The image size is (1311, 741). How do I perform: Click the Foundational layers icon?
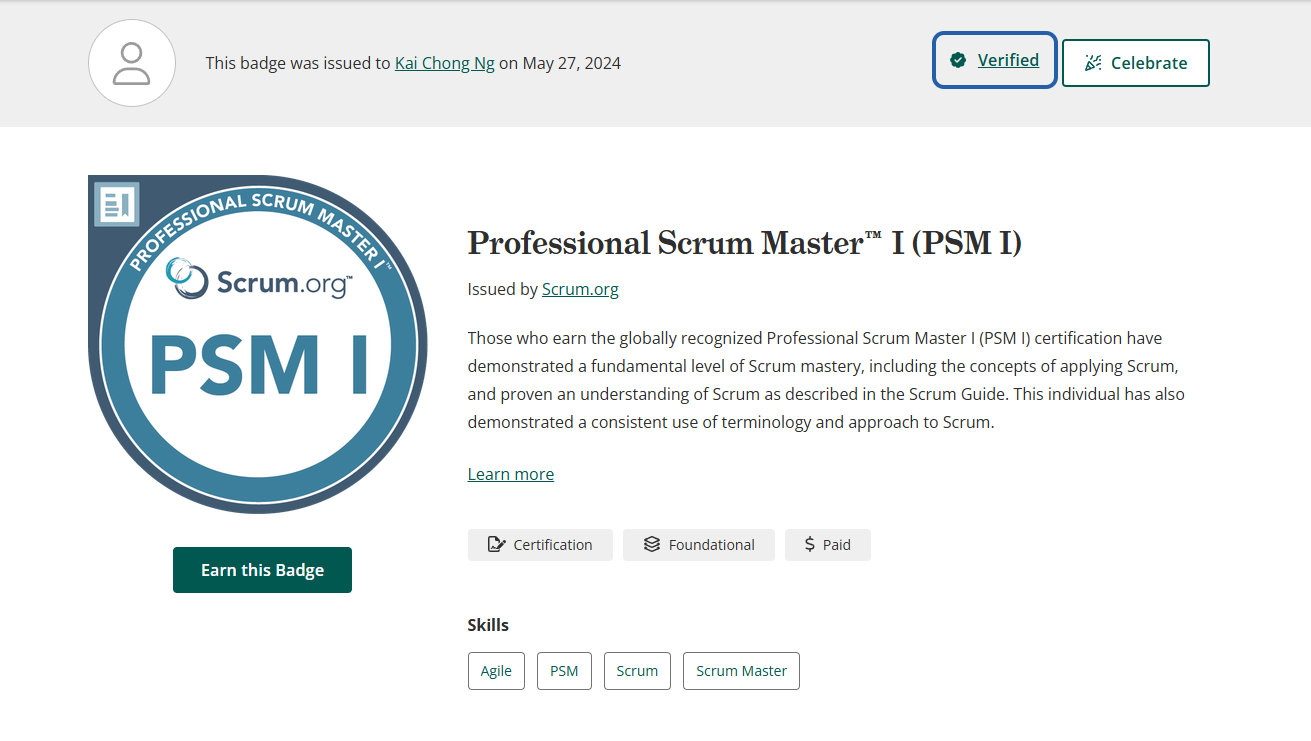pyautogui.click(x=652, y=545)
